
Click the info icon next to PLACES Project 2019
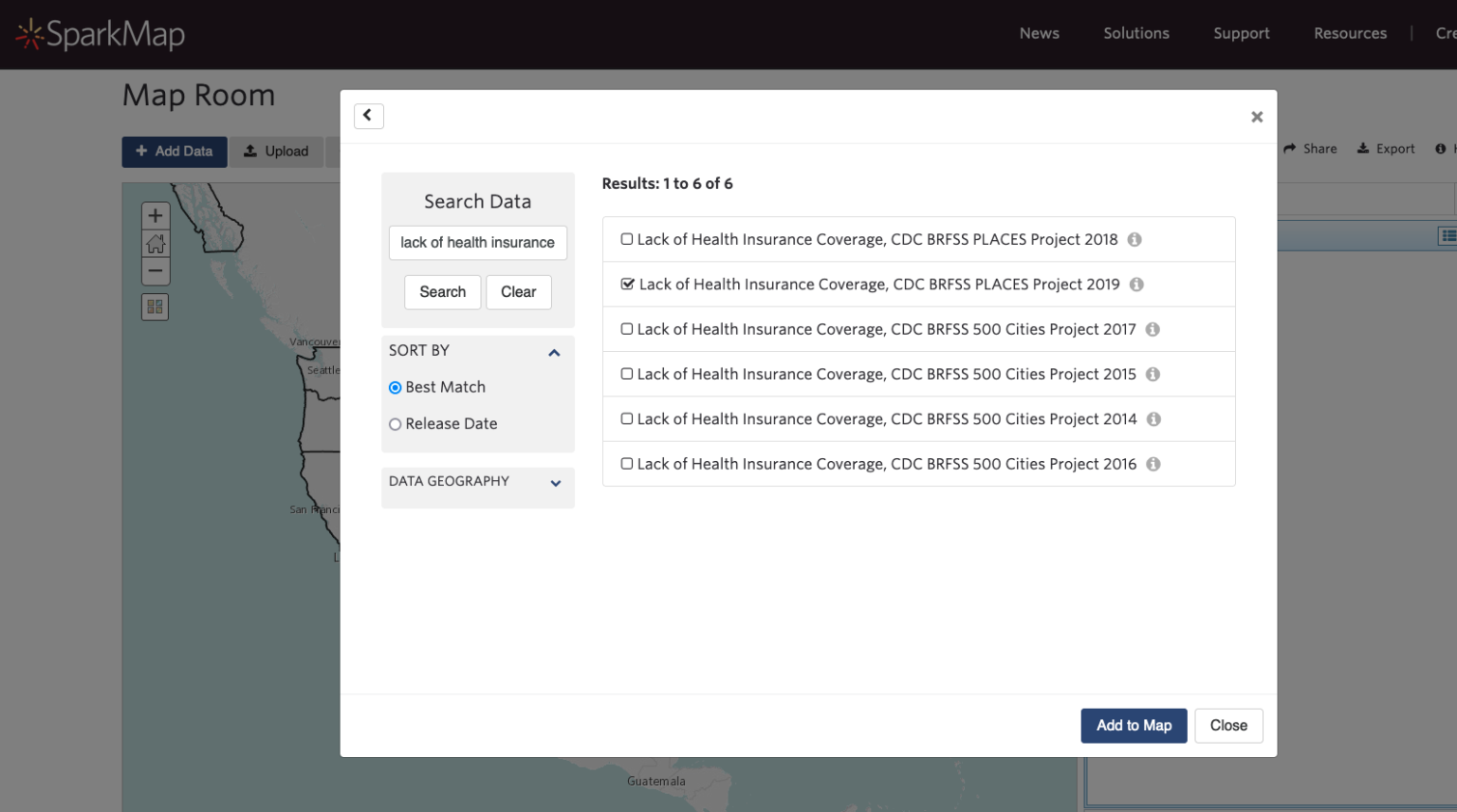tap(1135, 284)
